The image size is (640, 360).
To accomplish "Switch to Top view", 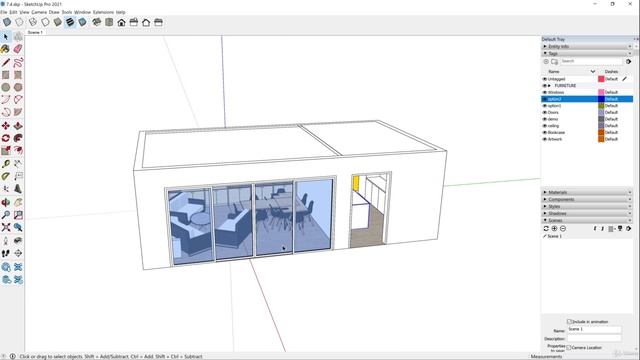I will (109, 22).
